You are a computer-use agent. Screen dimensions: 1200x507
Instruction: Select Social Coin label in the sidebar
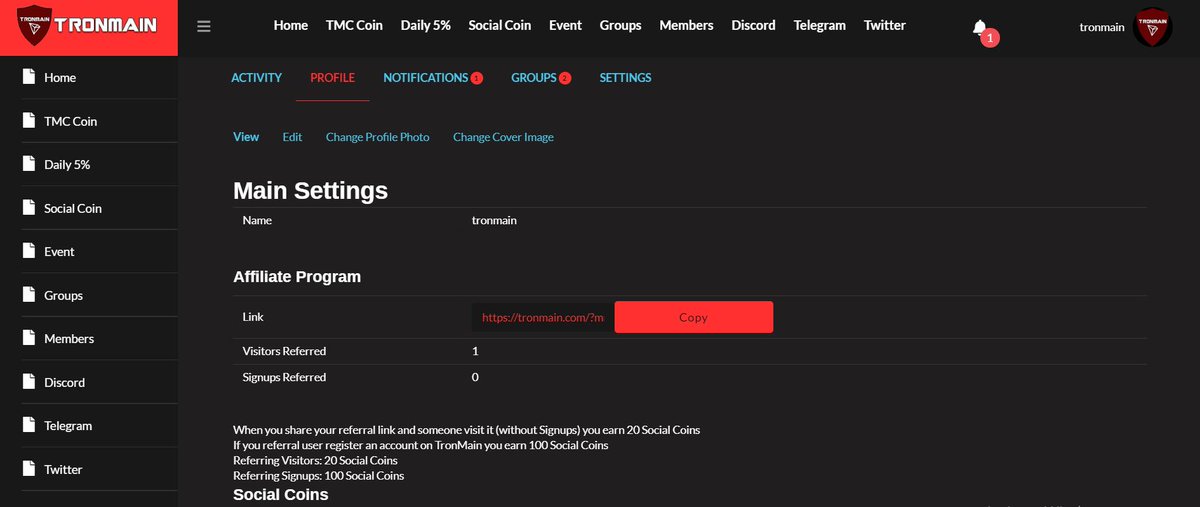tap(73, 208)
